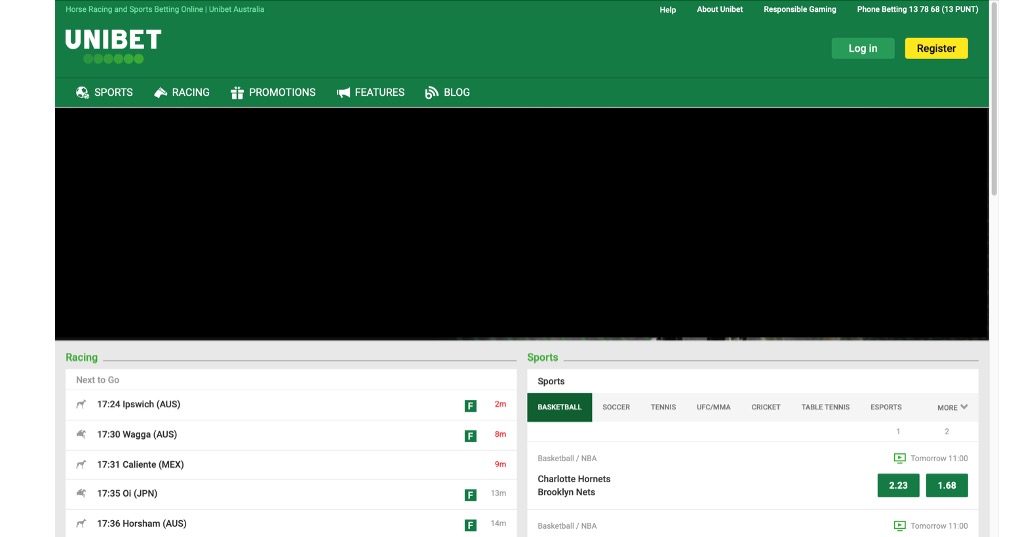Image resolution: width=1024 pixels, height=537 pixels.
Task: Open the 17:30 Wagga (AUS) race
Action: pos(137,434)
